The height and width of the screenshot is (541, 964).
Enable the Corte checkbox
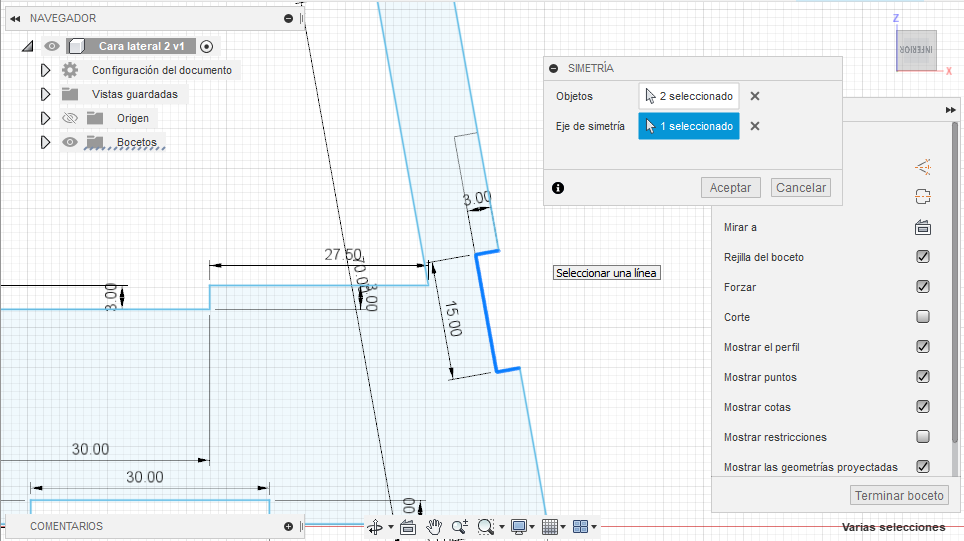point(923,317)
